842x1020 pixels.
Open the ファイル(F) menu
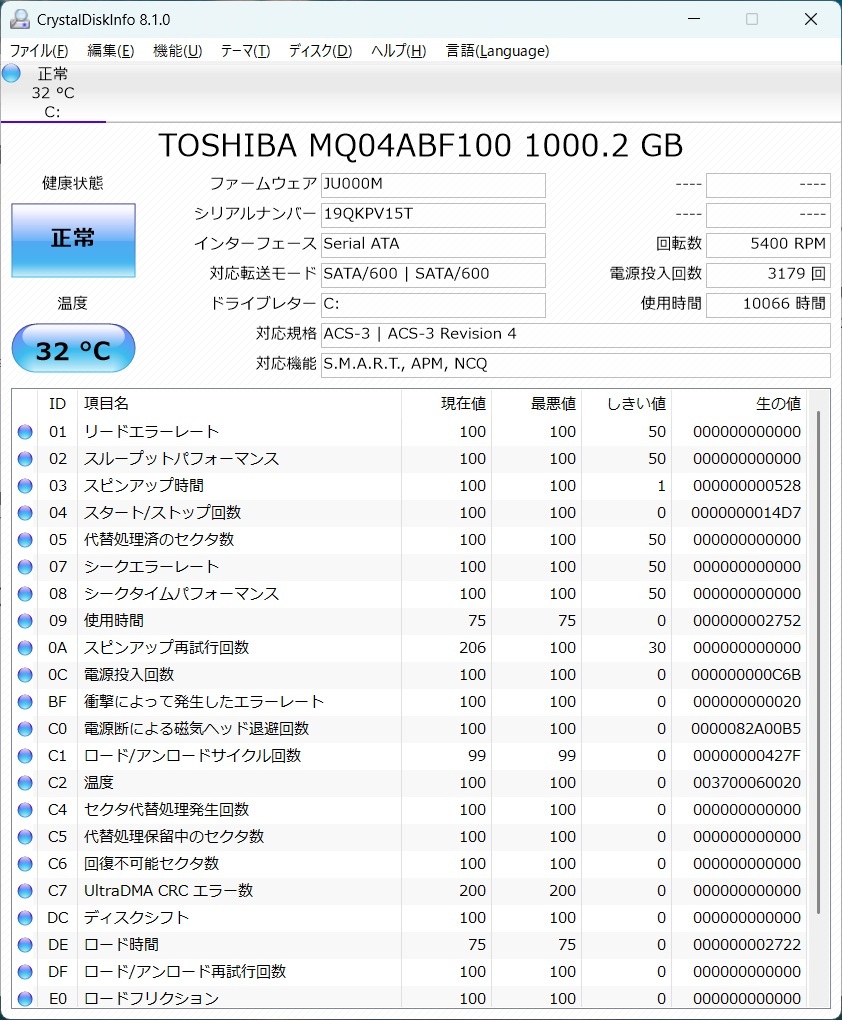tap(39, 51)
